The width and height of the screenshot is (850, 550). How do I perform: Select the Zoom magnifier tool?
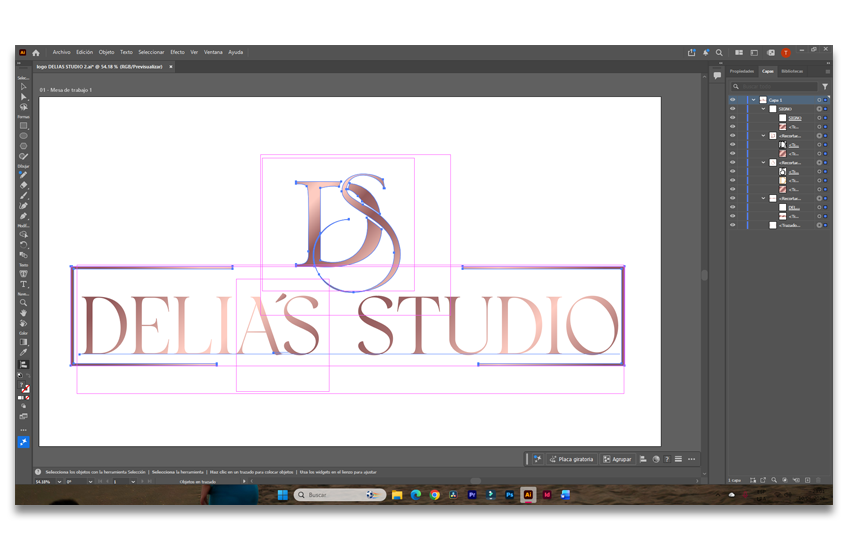[x=23, y=303]
